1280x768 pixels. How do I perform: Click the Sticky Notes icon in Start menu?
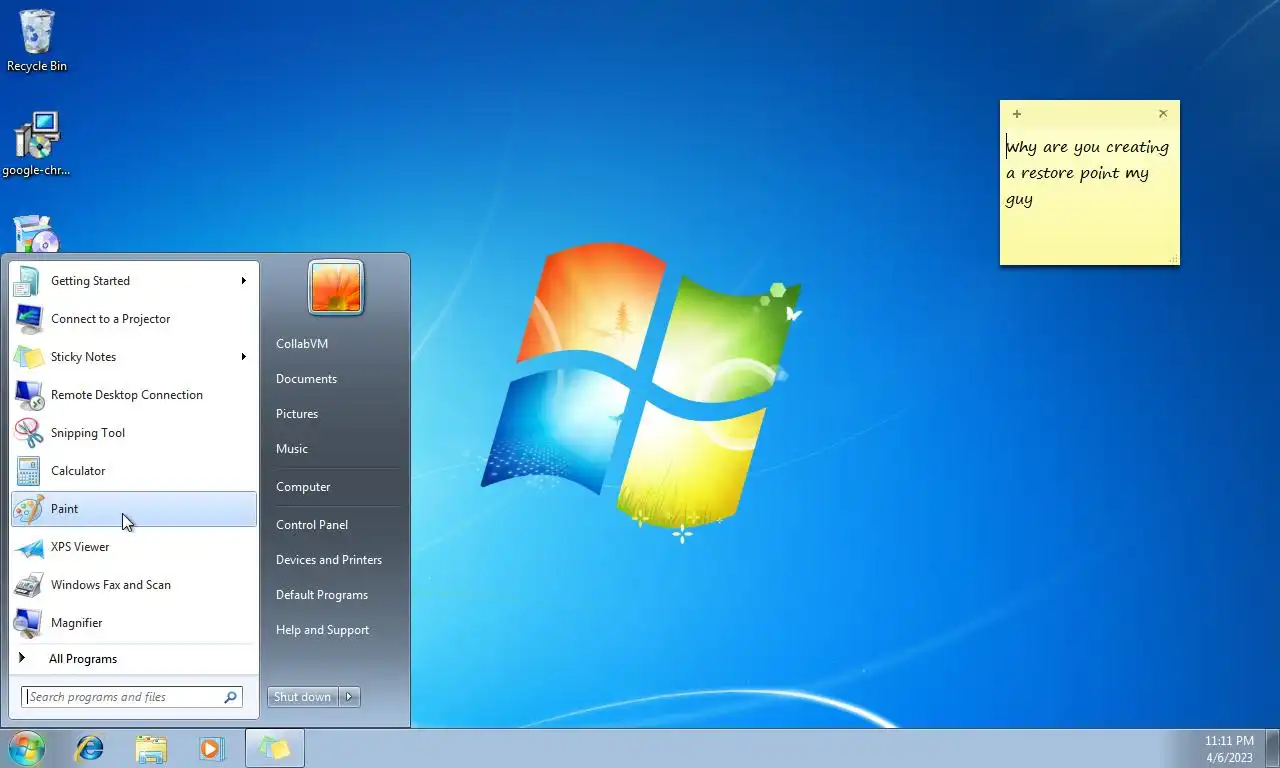coord(28,357)
